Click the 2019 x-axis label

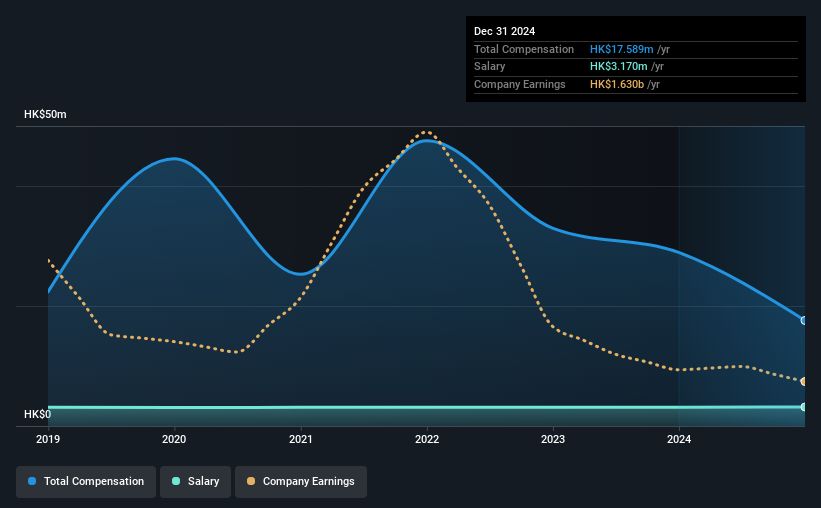[48, 439]
